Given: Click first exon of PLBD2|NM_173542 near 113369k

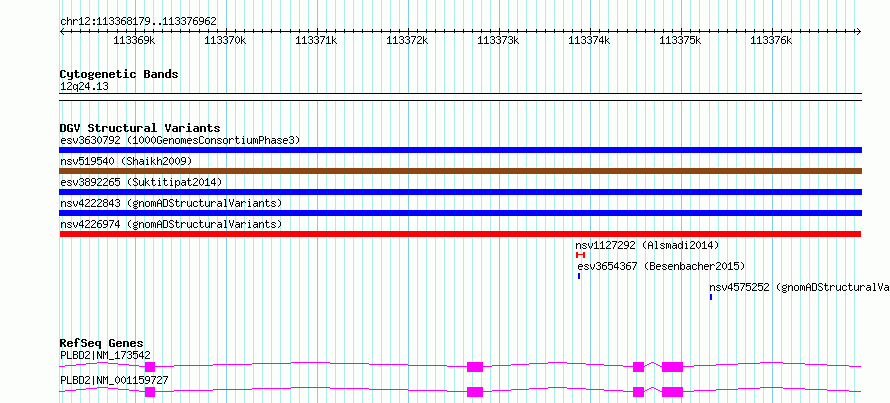Looking at the screenshot, I should (x=150, y=367).
